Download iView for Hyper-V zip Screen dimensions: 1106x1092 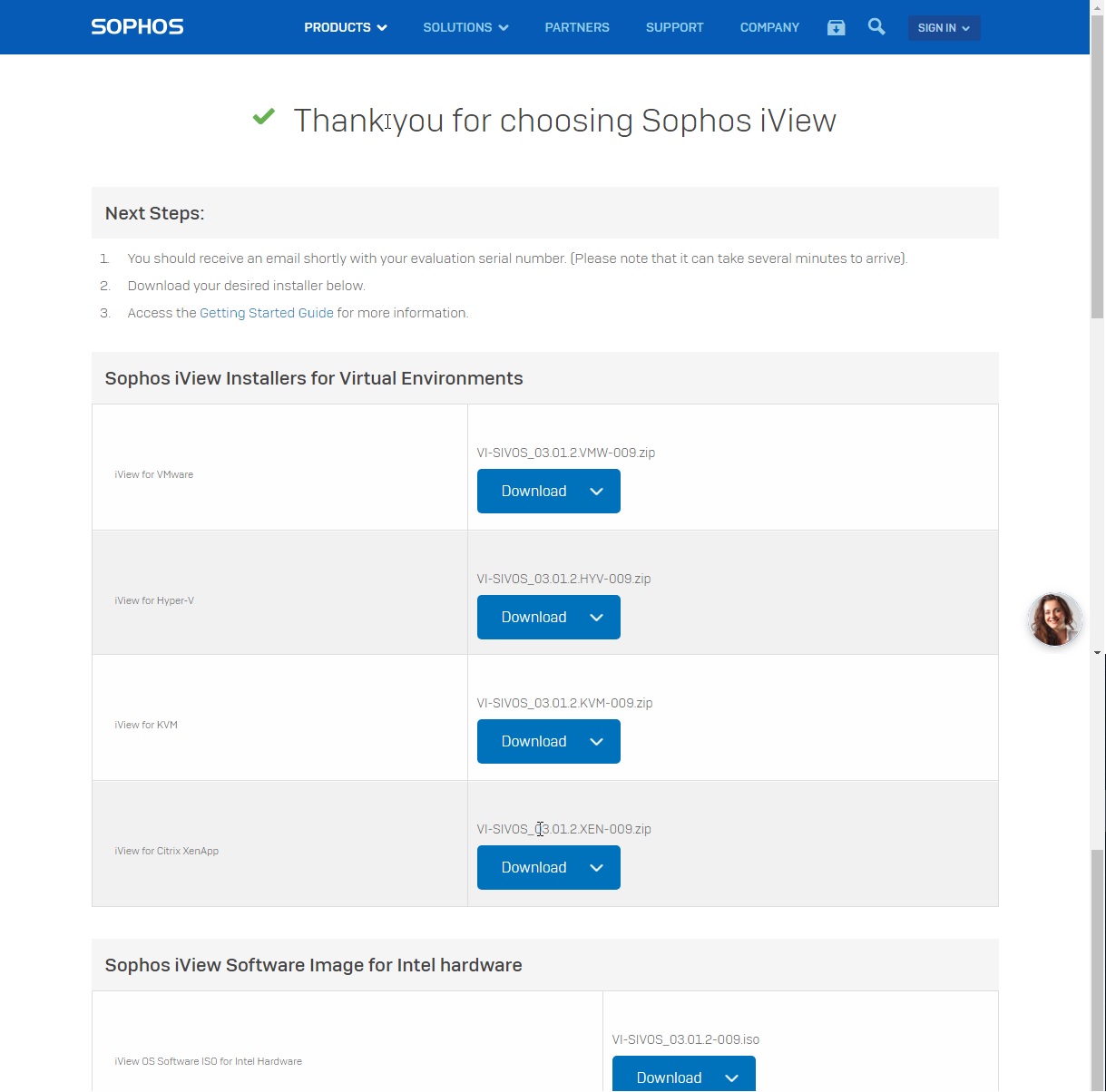(x=533, y=617)
